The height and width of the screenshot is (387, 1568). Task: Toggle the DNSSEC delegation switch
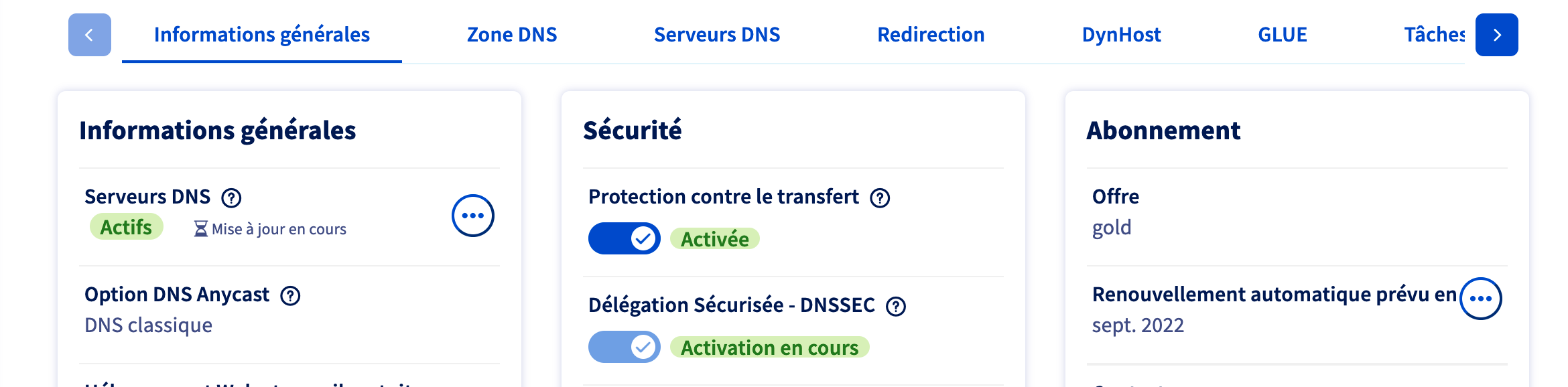coord(625,347)
